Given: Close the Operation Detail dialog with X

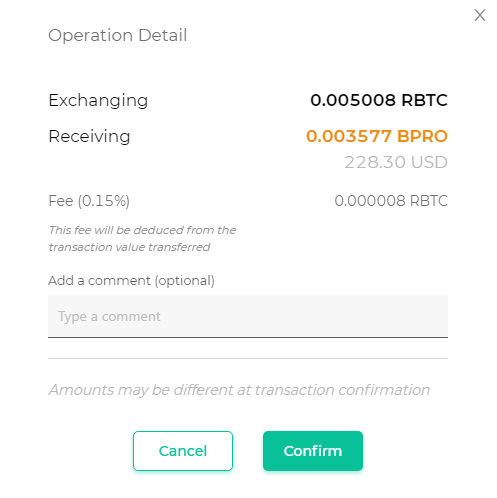Looking at the screenshot, I should 480,15.
